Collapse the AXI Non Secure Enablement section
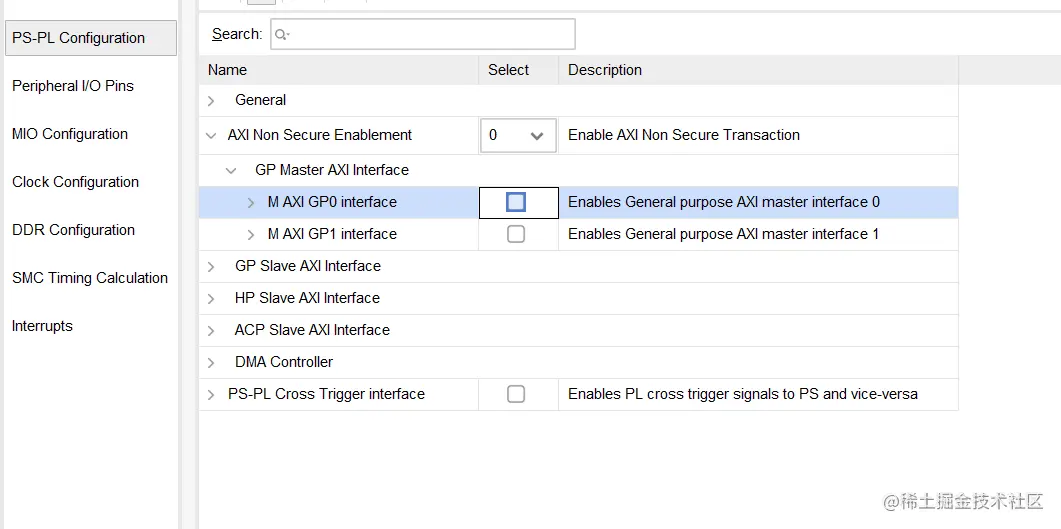The height and width of the screenshot is (529, 1061). pyautogui.click(x=211, y=136)
